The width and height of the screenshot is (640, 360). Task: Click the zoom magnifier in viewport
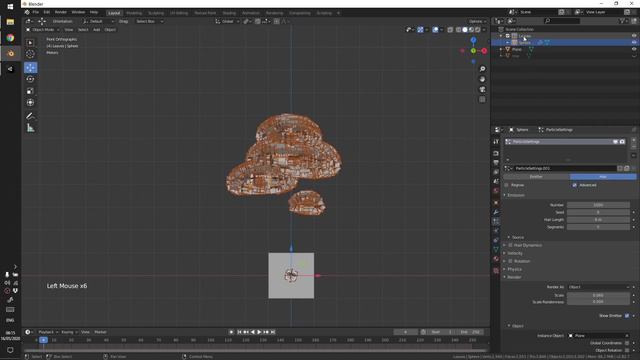(482, 69)
